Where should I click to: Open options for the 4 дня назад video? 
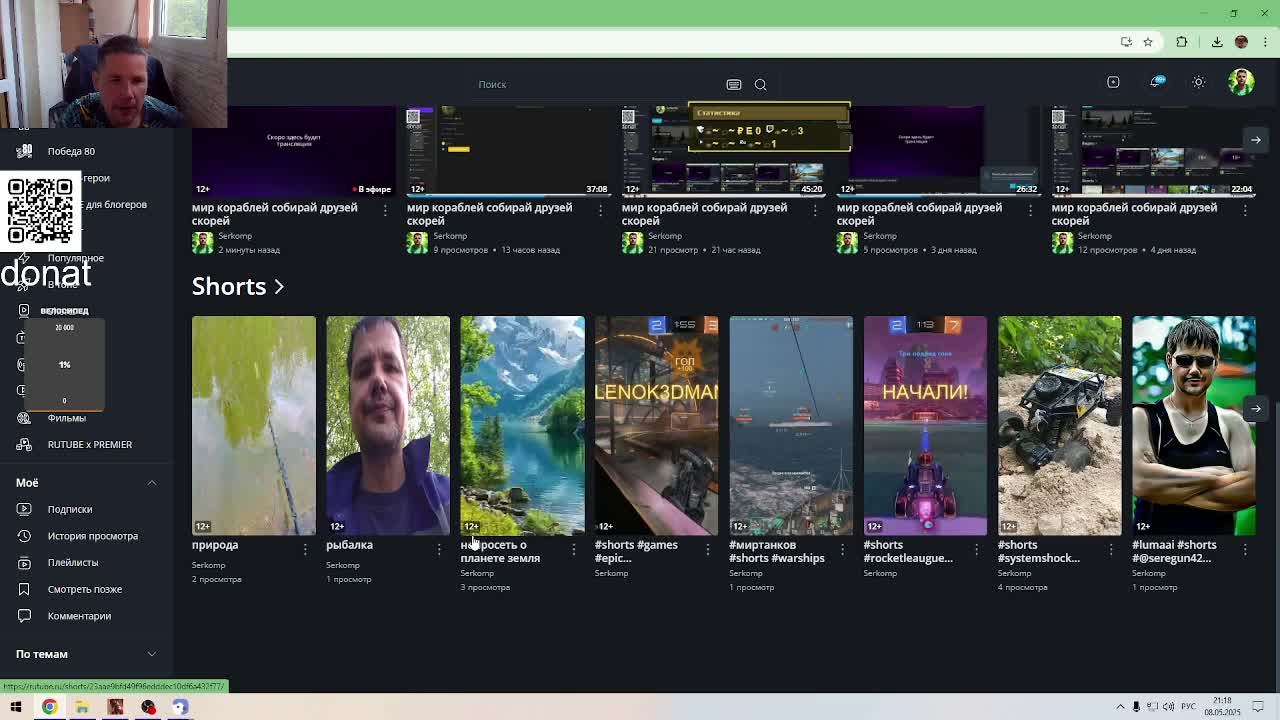[1245, 210]
